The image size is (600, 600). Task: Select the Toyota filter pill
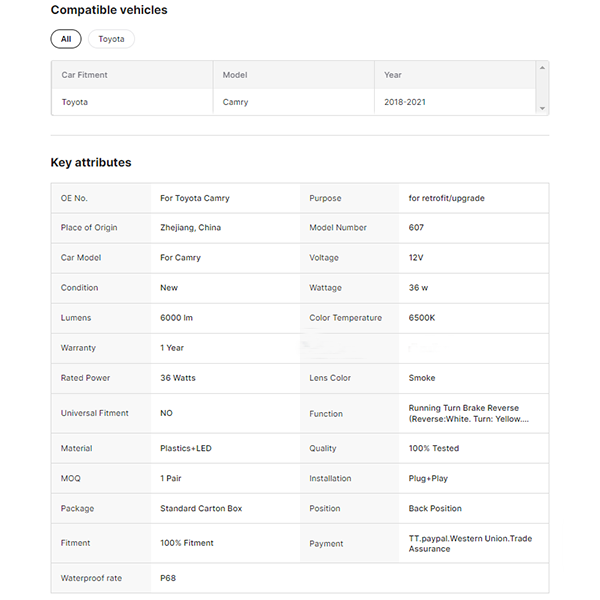point(111,39)
